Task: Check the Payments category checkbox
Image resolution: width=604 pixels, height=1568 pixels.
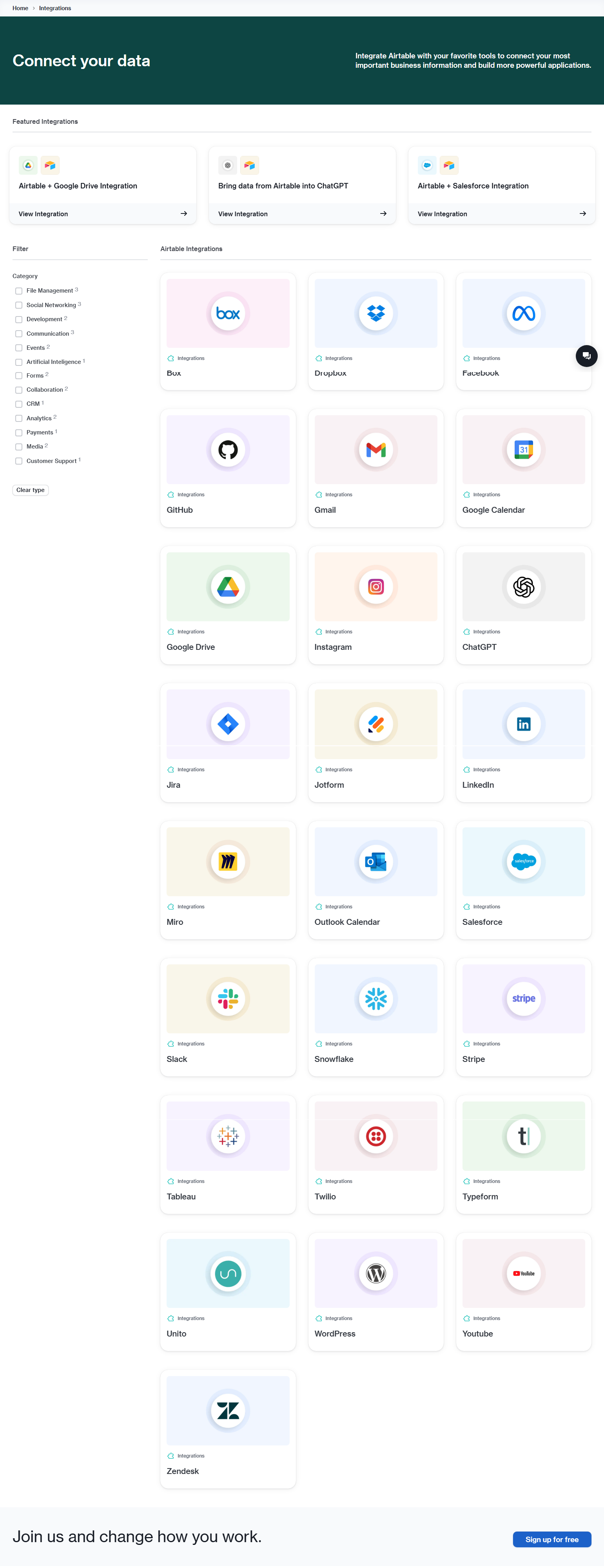Action: pos(19,433)
